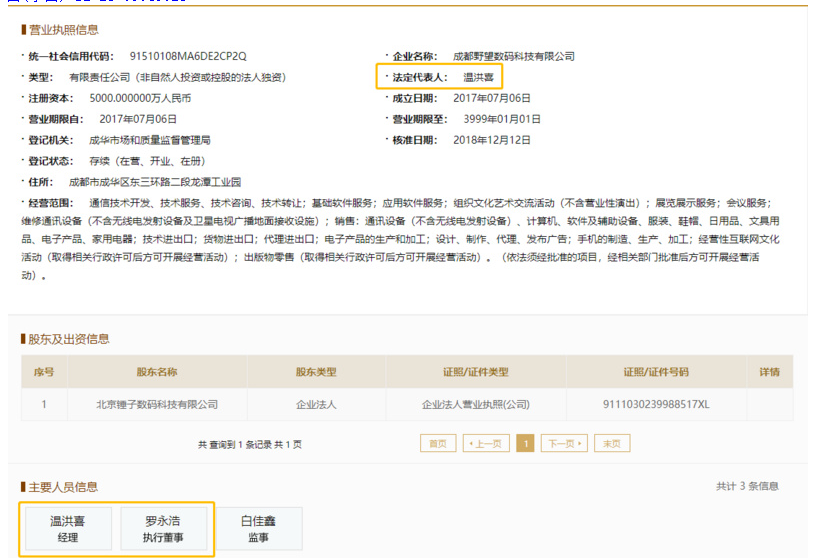Open the 罗永浩 执行董事 personnel card
This screenshot has height=558, width=819.
(163, 529)
